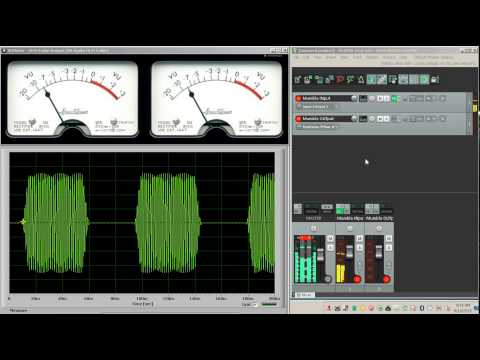Image resolution: width=480 pixels, height=360 pixels.
Task: Click volume knob on Mumble Input track
Action: 354,98
